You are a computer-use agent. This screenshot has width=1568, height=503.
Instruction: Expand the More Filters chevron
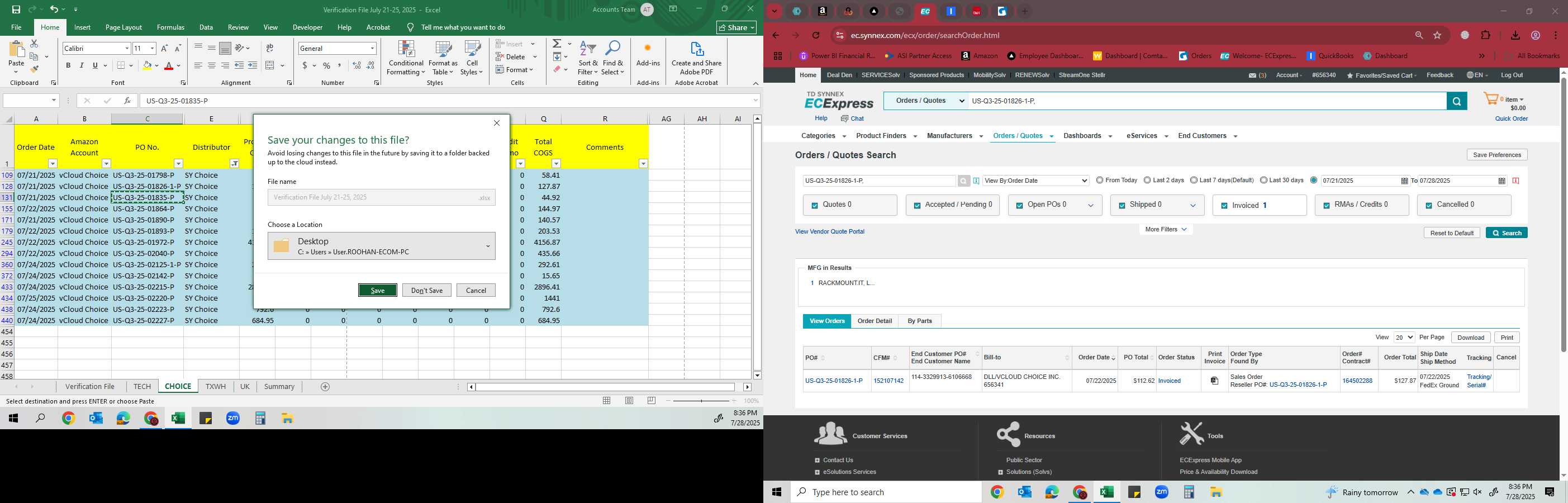[1184, 230]
